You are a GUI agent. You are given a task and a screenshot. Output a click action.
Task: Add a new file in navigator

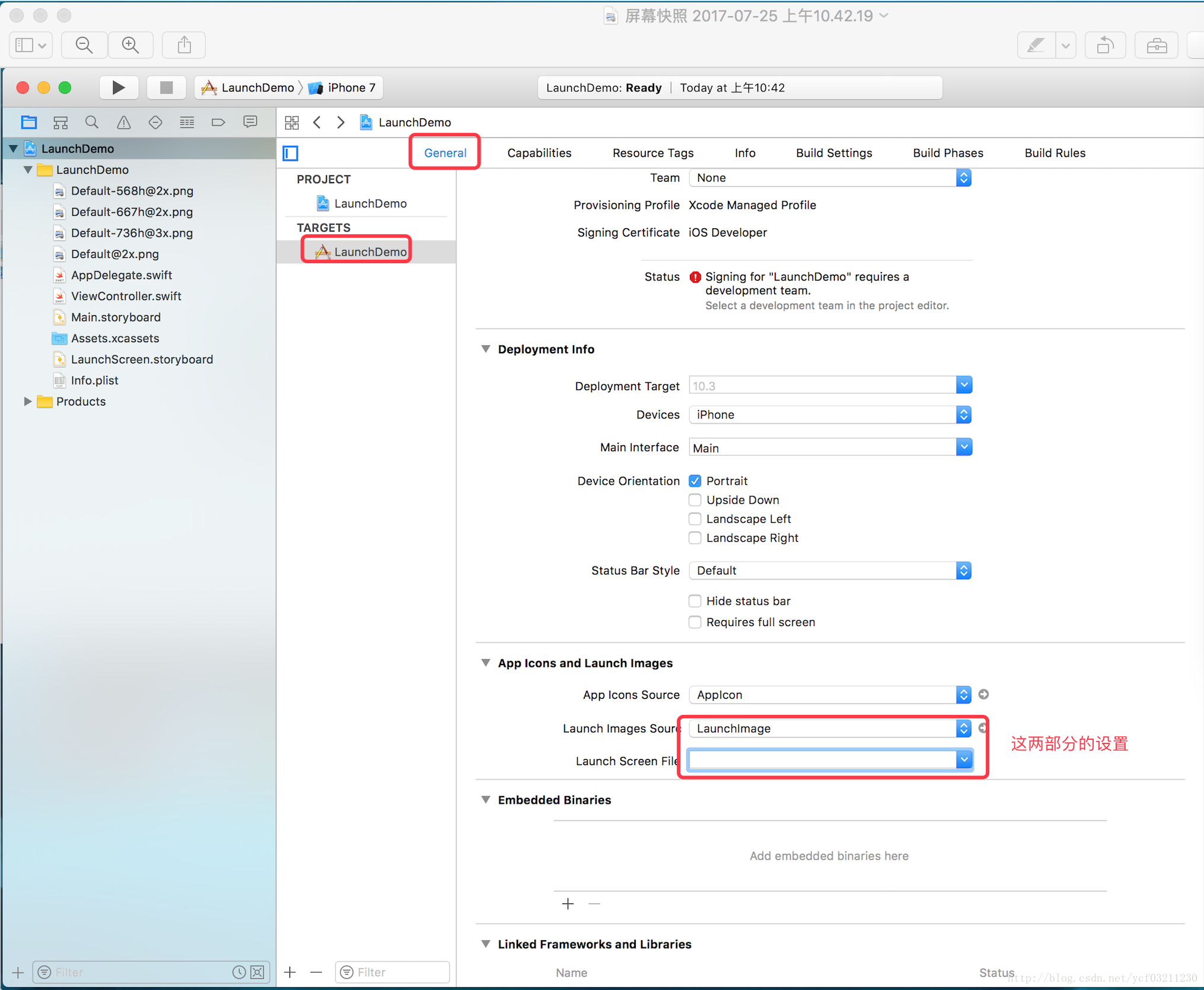(x=18, y=973)
